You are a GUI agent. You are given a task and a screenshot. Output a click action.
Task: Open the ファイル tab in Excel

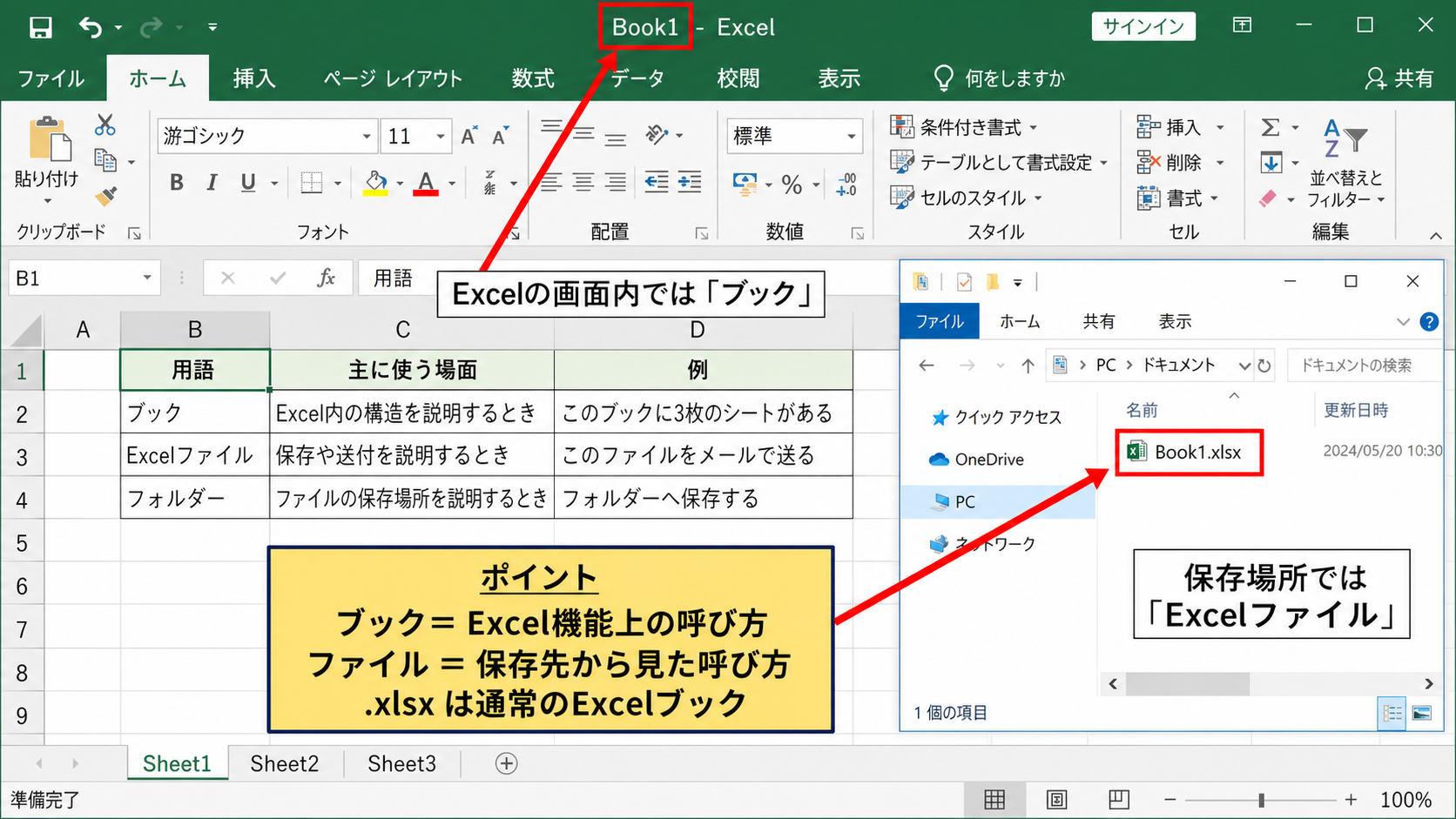coord(51,78)
